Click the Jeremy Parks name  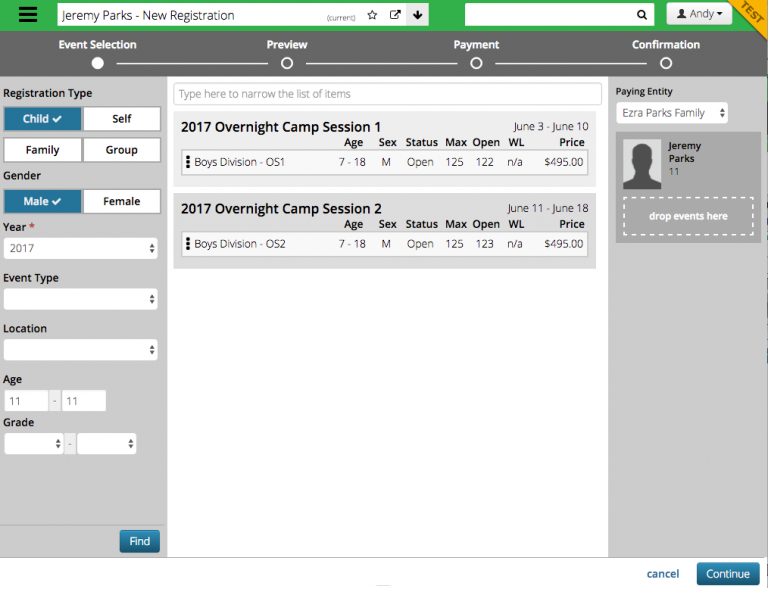685,152
